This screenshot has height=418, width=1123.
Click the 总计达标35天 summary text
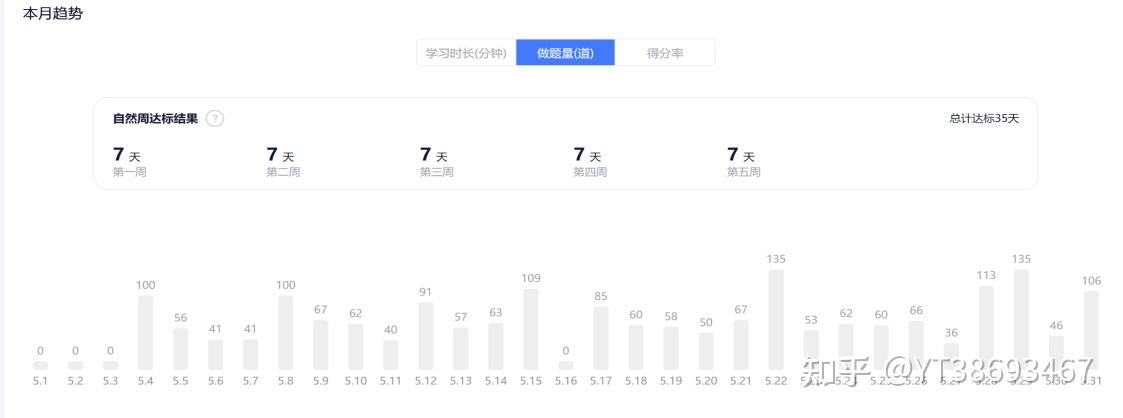(984, 118)
